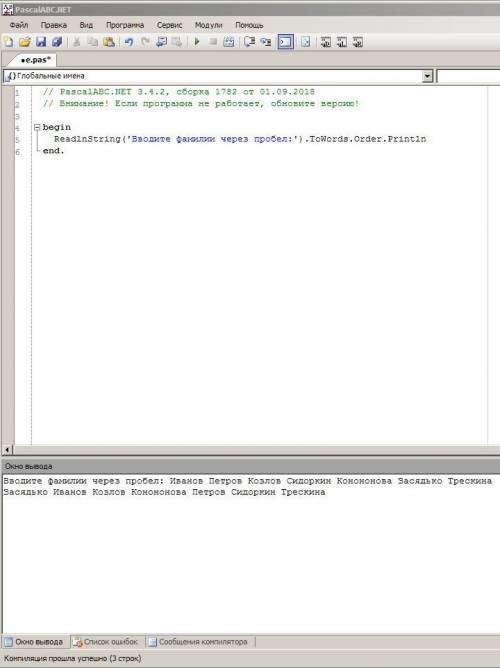Open the Программа menu

click(125, 25)
